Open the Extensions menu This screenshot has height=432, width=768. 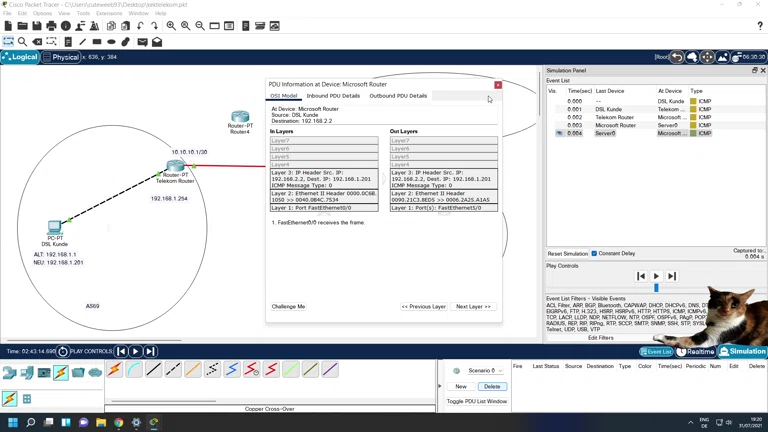(x=109, y=14)
